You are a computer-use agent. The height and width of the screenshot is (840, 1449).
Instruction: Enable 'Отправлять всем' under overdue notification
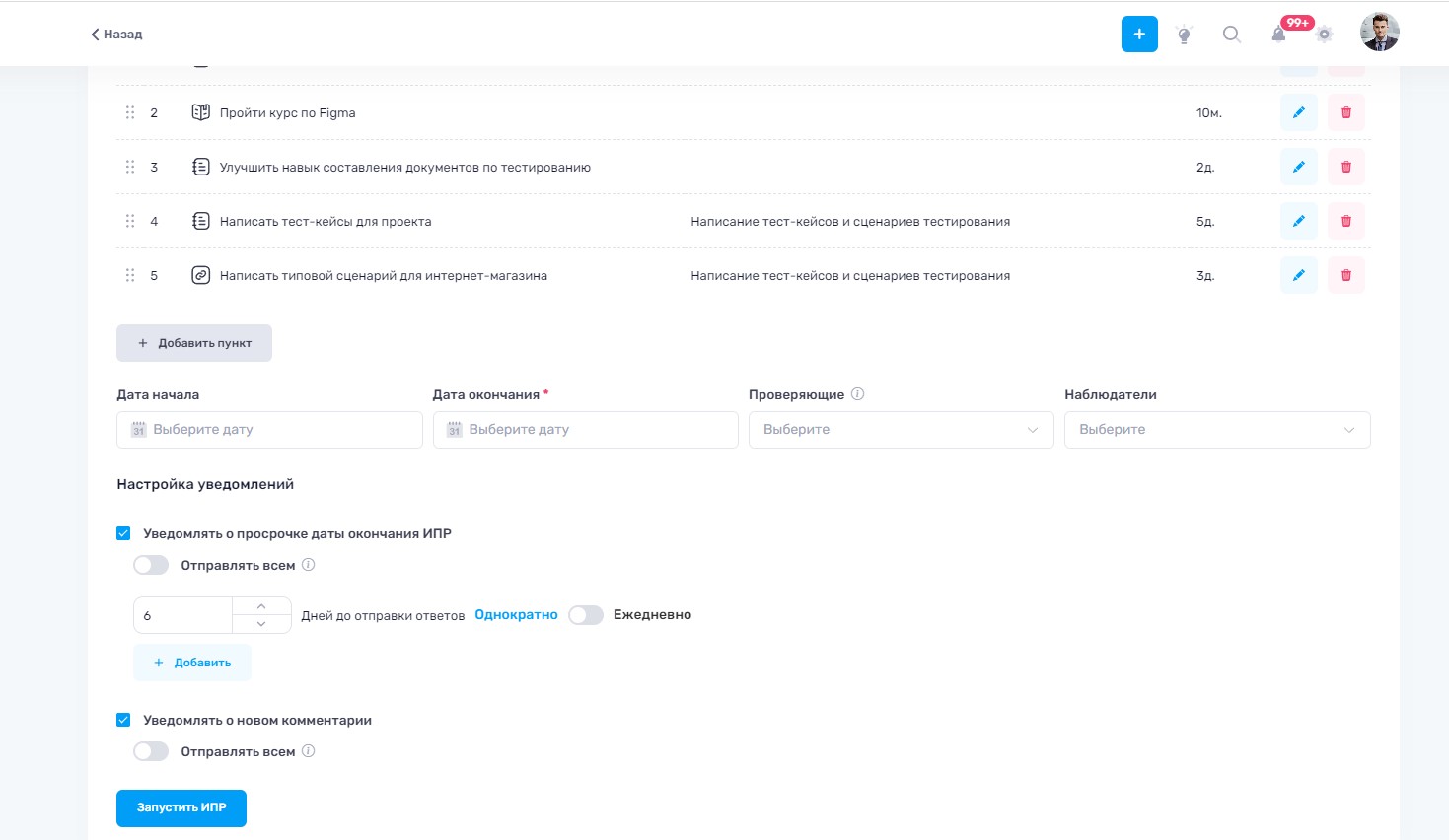pyautogui.click(x=151, y=566)
